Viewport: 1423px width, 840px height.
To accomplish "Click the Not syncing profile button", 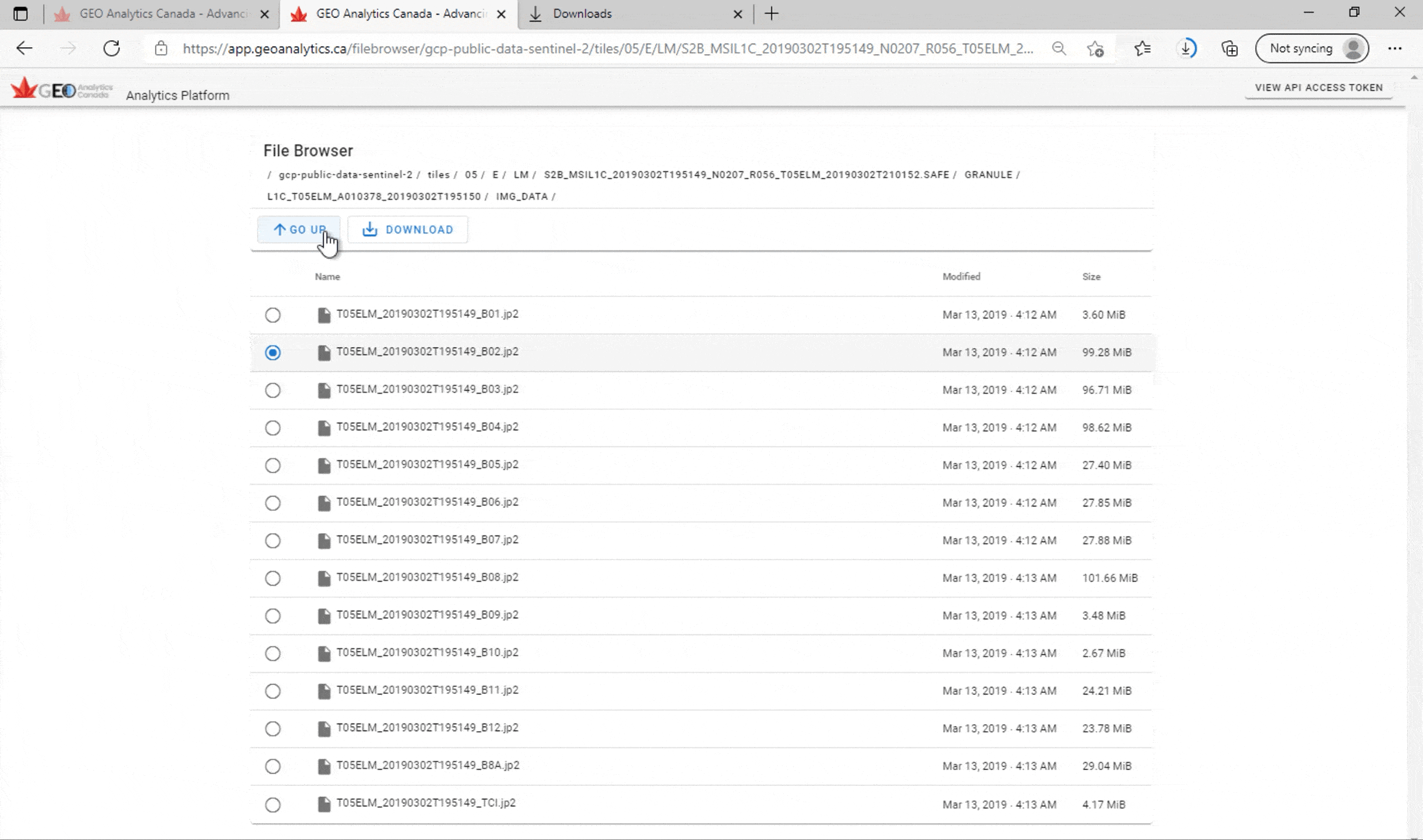I will pyautogui.click(x=1312, y=48).
